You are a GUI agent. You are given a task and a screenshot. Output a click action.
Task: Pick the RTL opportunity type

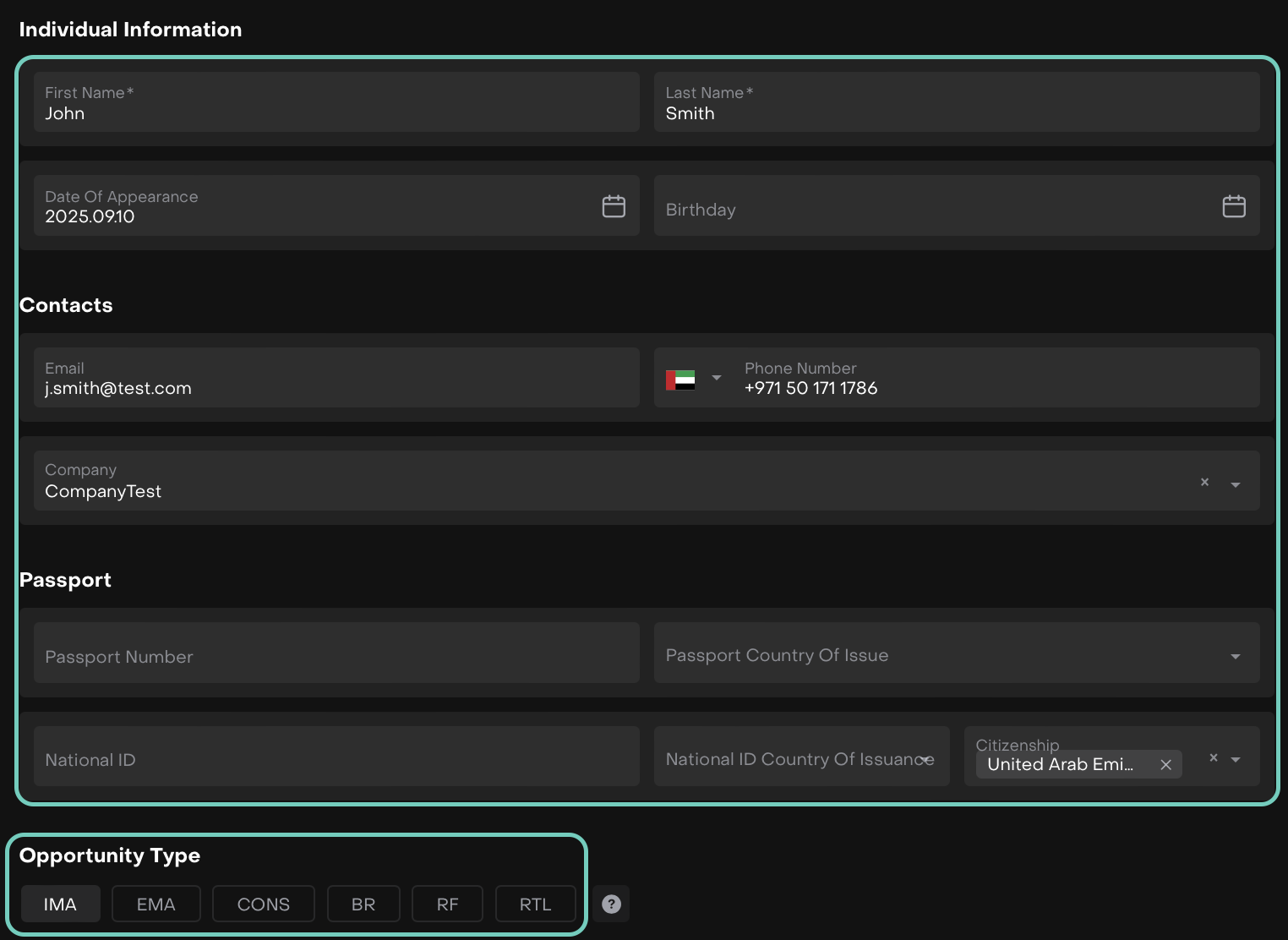[535, 904]
